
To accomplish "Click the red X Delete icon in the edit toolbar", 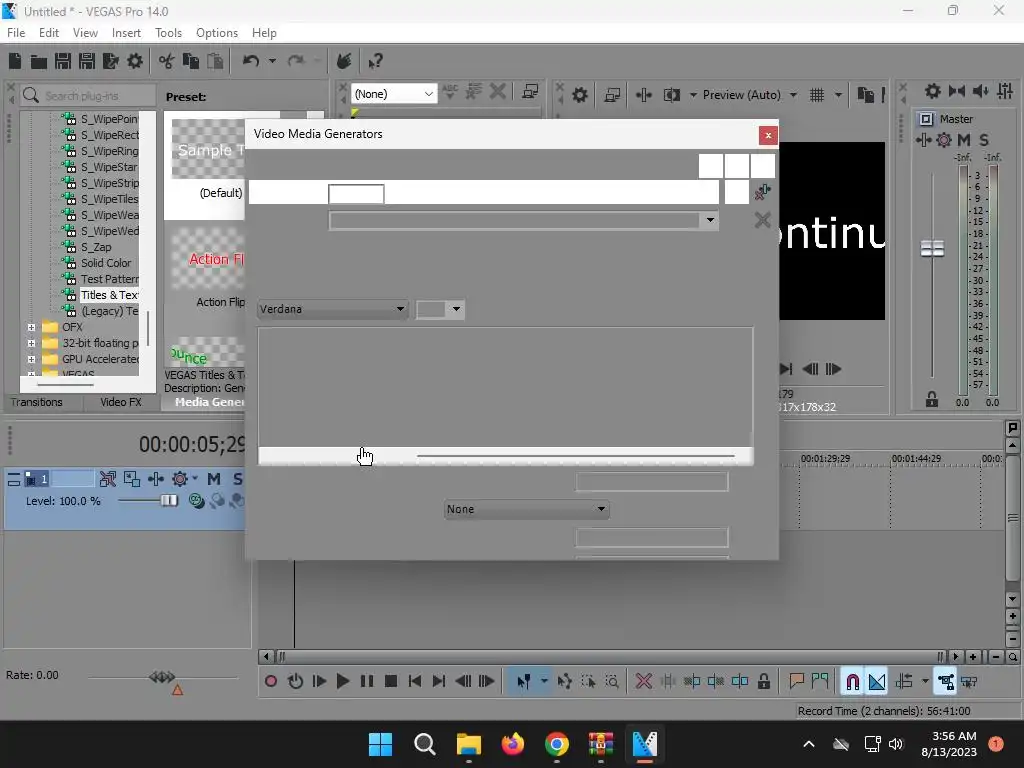I will click(643, 682).
